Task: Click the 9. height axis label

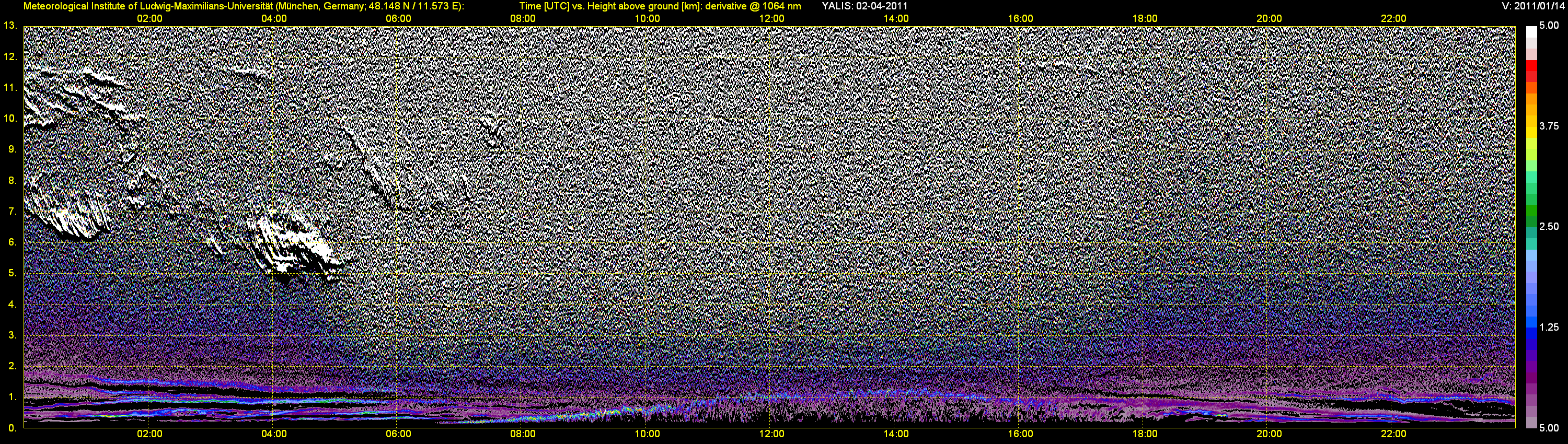Action: click(x=13, y=149)
